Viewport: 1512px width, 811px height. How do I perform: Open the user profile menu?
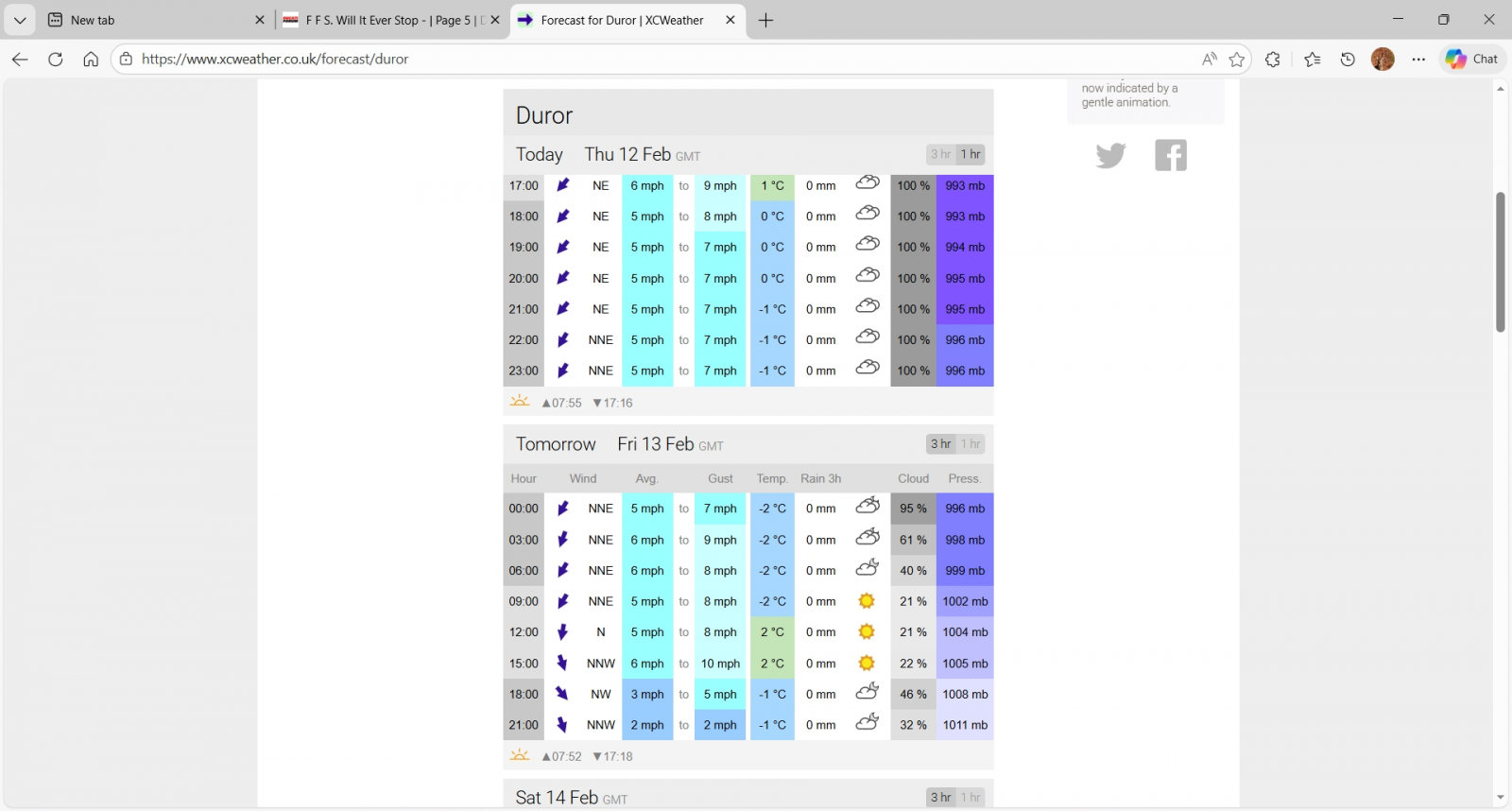pos(1383,60)
